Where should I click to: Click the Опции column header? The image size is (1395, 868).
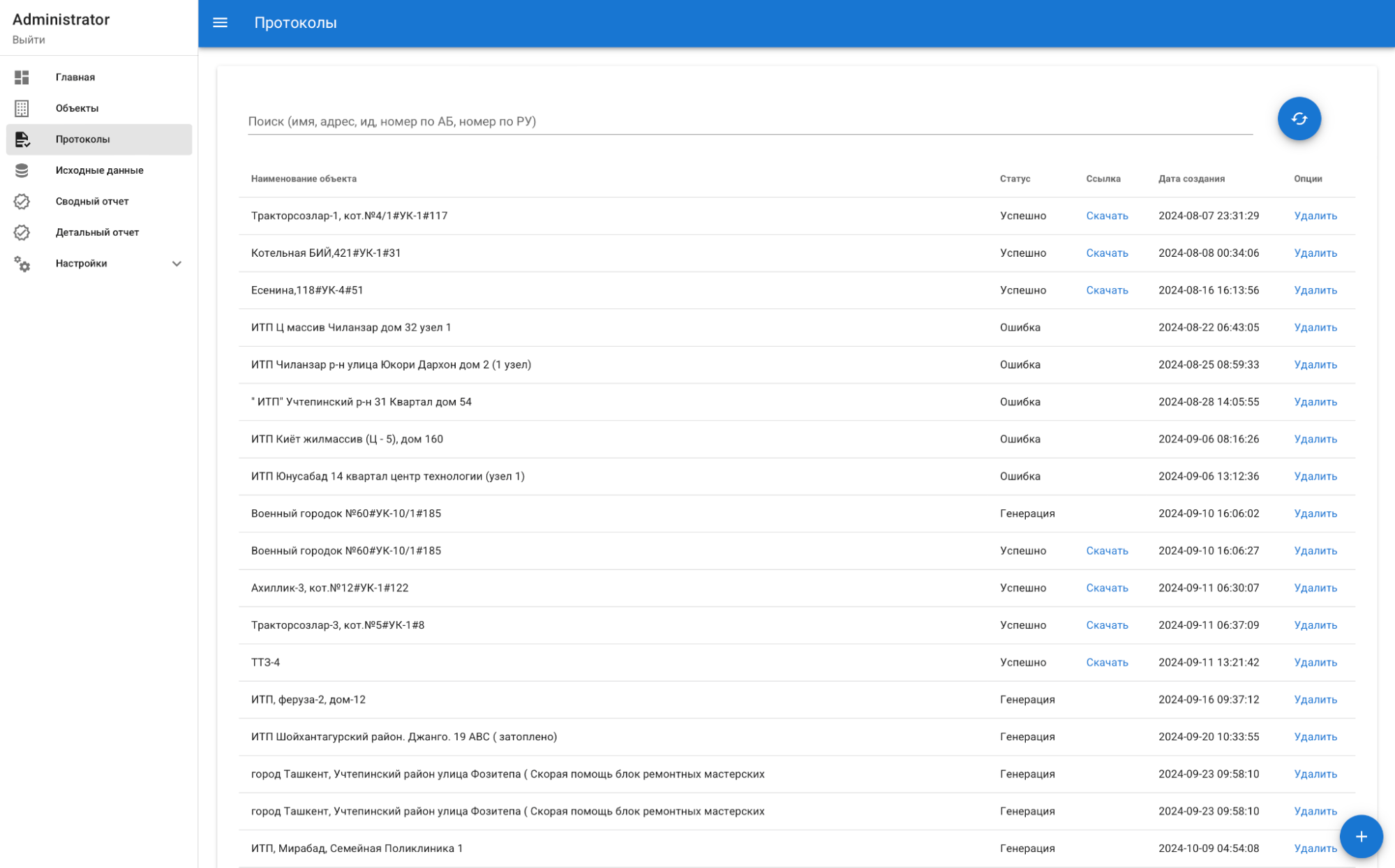click(x=1307, y=179)
